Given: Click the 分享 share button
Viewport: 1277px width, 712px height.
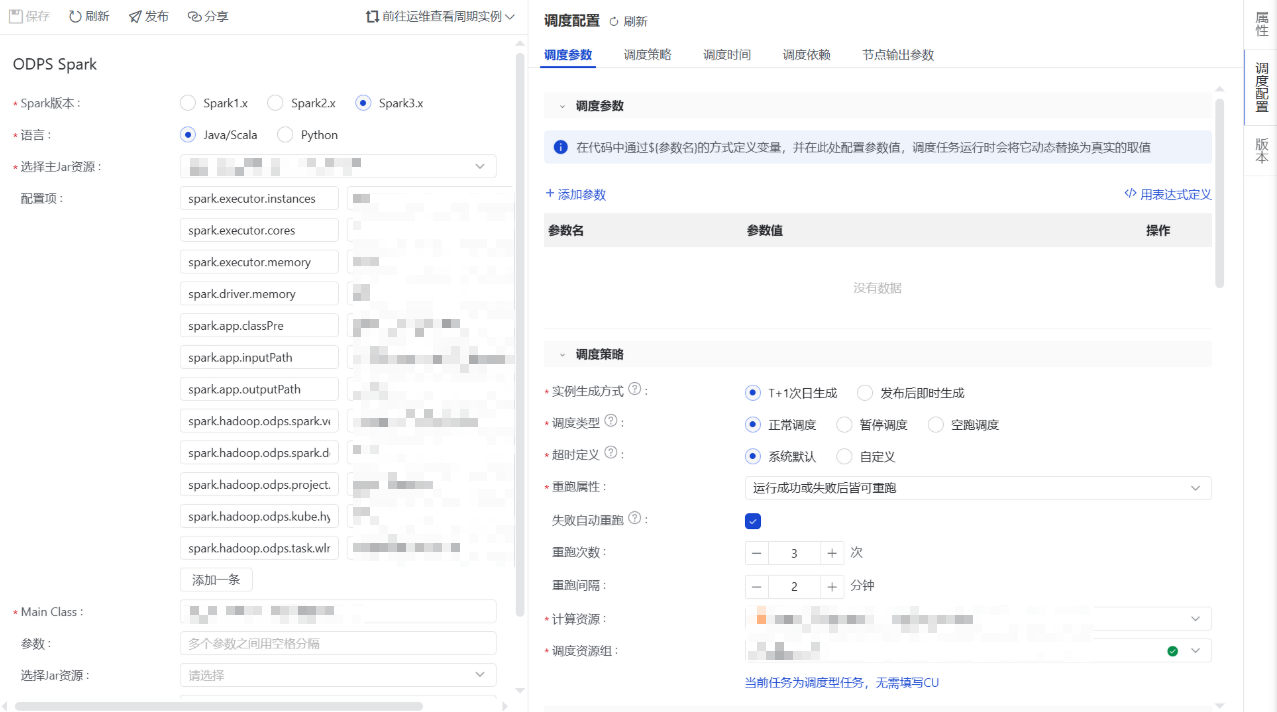Looking at the screenshot, I should click(x=208, y=16).
